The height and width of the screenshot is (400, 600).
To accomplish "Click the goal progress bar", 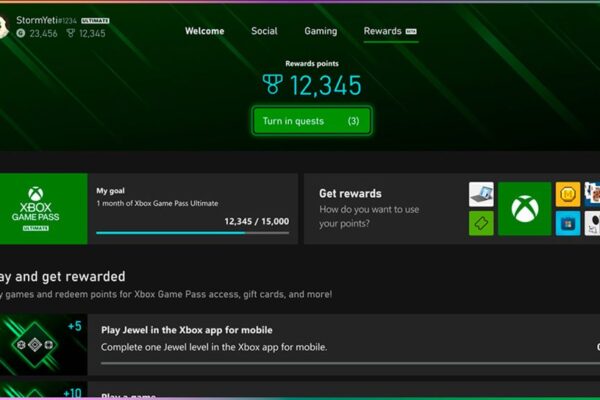I will point(192,233).
